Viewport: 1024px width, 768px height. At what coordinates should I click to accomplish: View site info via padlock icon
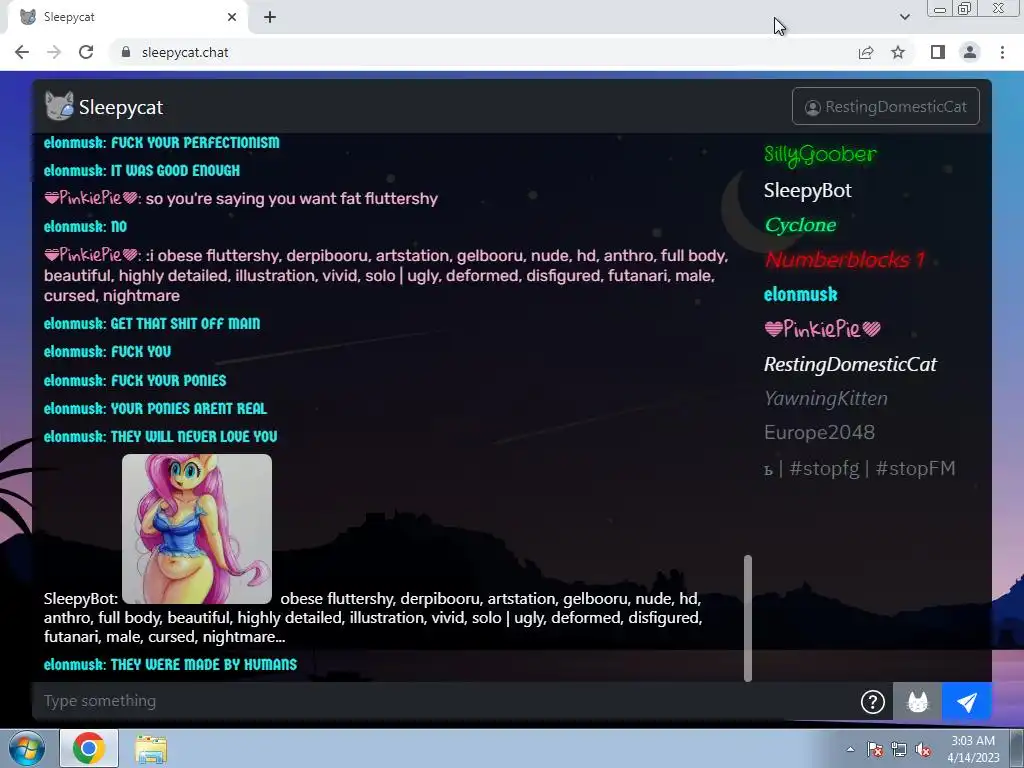coord(126,52)
